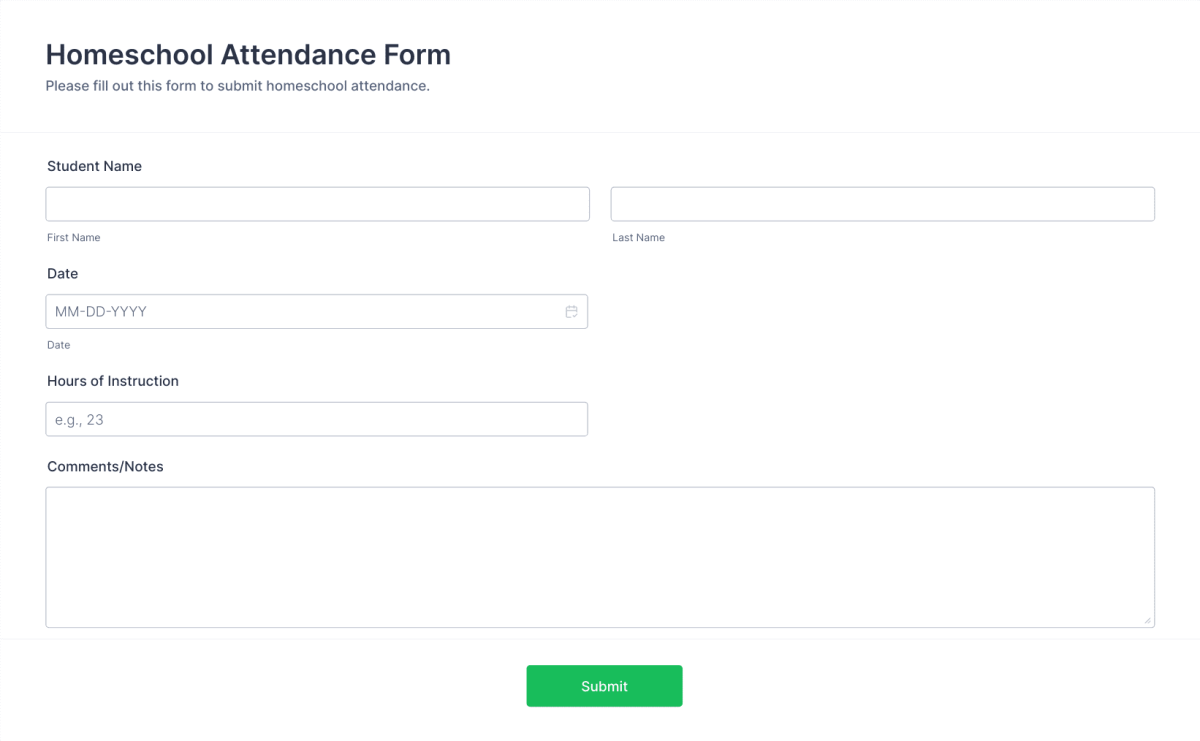The width and height of the screenshot is (1200, 741).
Task: Click the Date field label
Action: click(61, 273)
